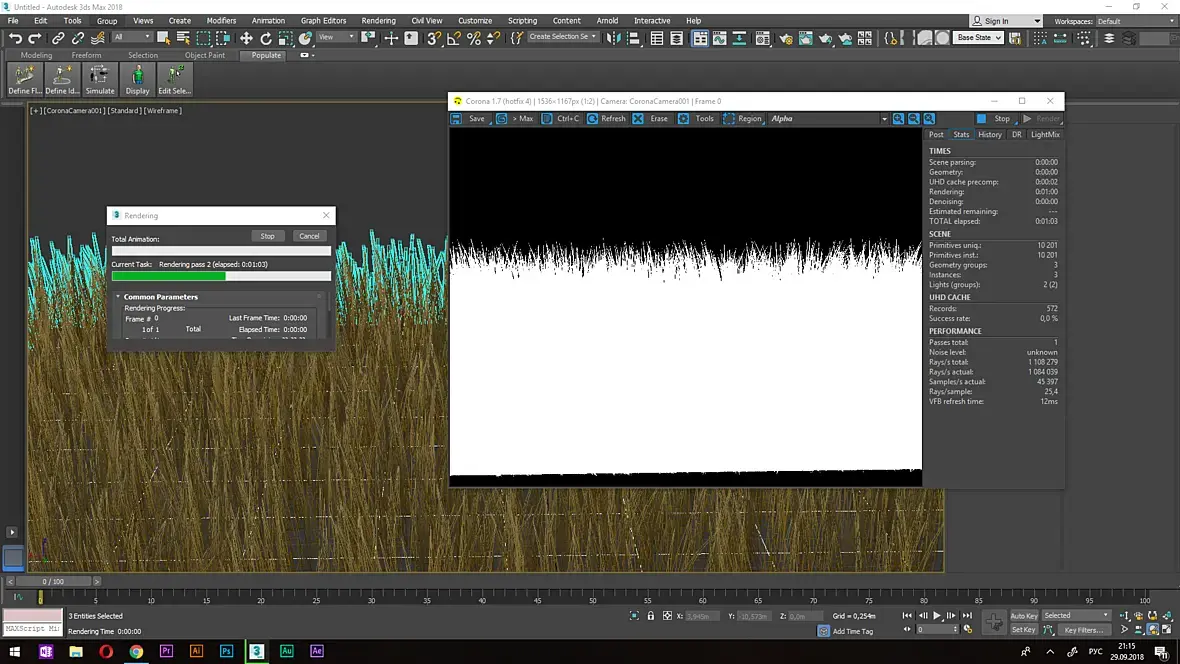Collapse the Common Parameters rollout
Screen dimensions: 1180x664
160,297
